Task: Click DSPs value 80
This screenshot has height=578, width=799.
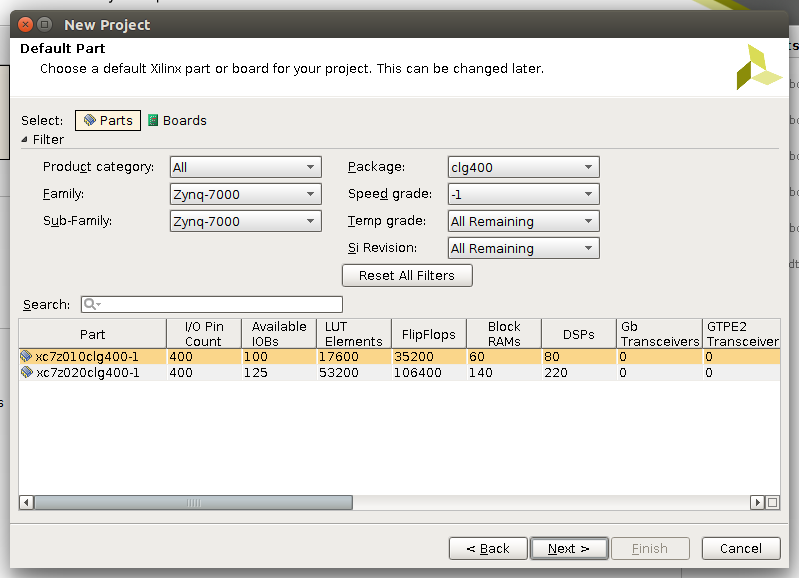Action: [552, 356]
